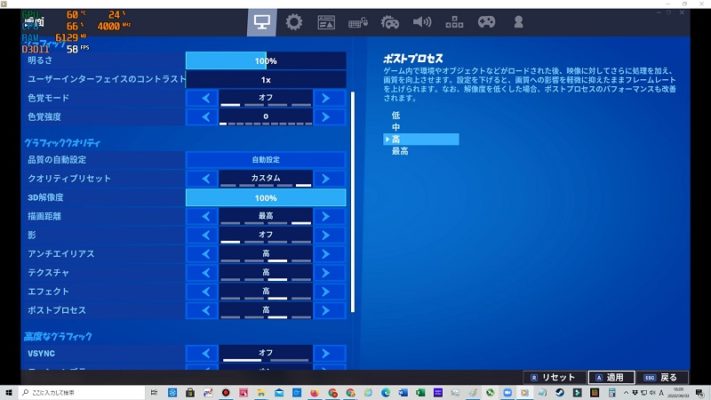Toggle 色覚モード with its left arrow
The height and width of the screenshot is (400, 711).
(203, 98)
